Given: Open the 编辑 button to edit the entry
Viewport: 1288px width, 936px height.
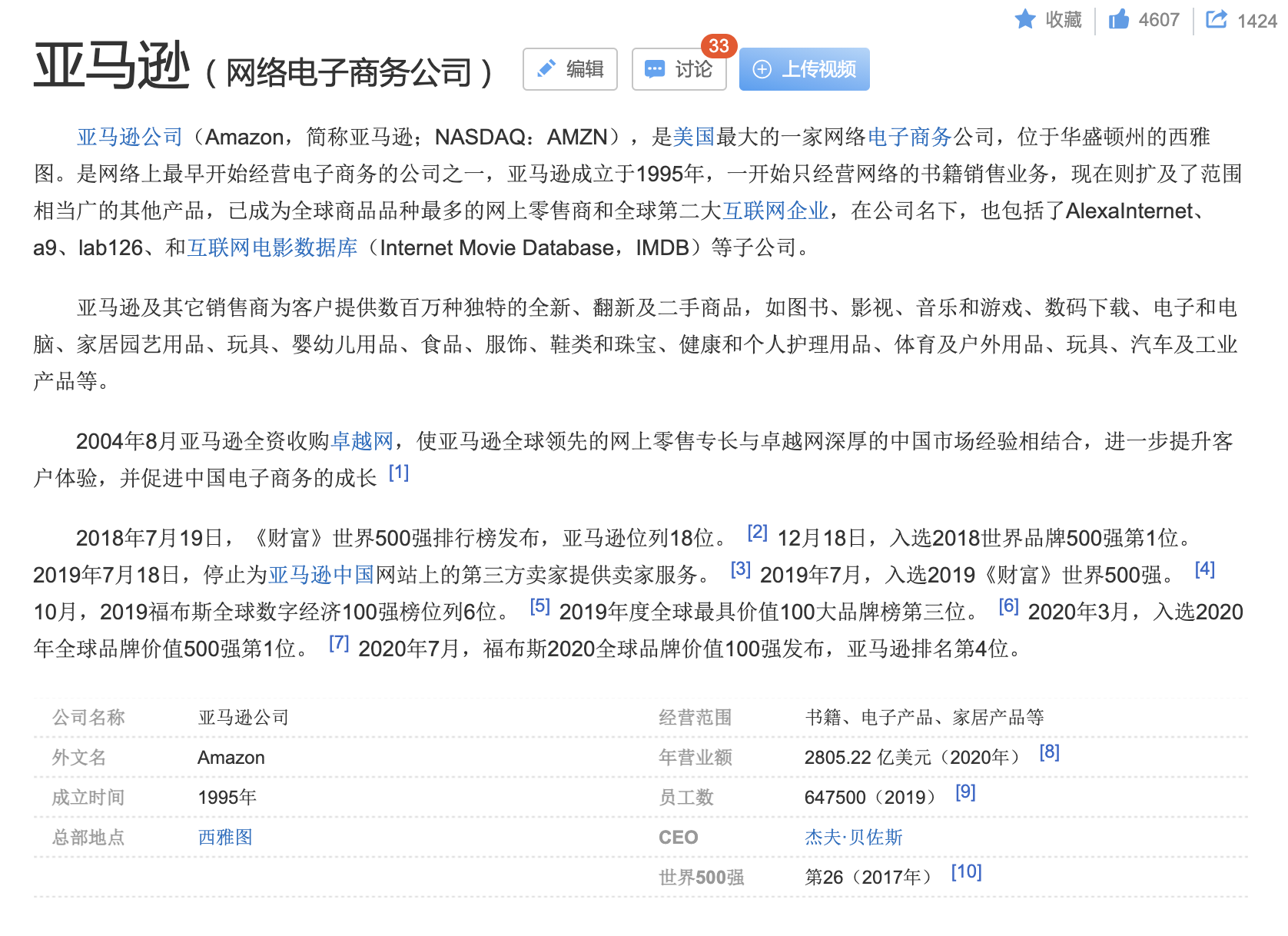Looking at the screenshot, I should 569,68.
